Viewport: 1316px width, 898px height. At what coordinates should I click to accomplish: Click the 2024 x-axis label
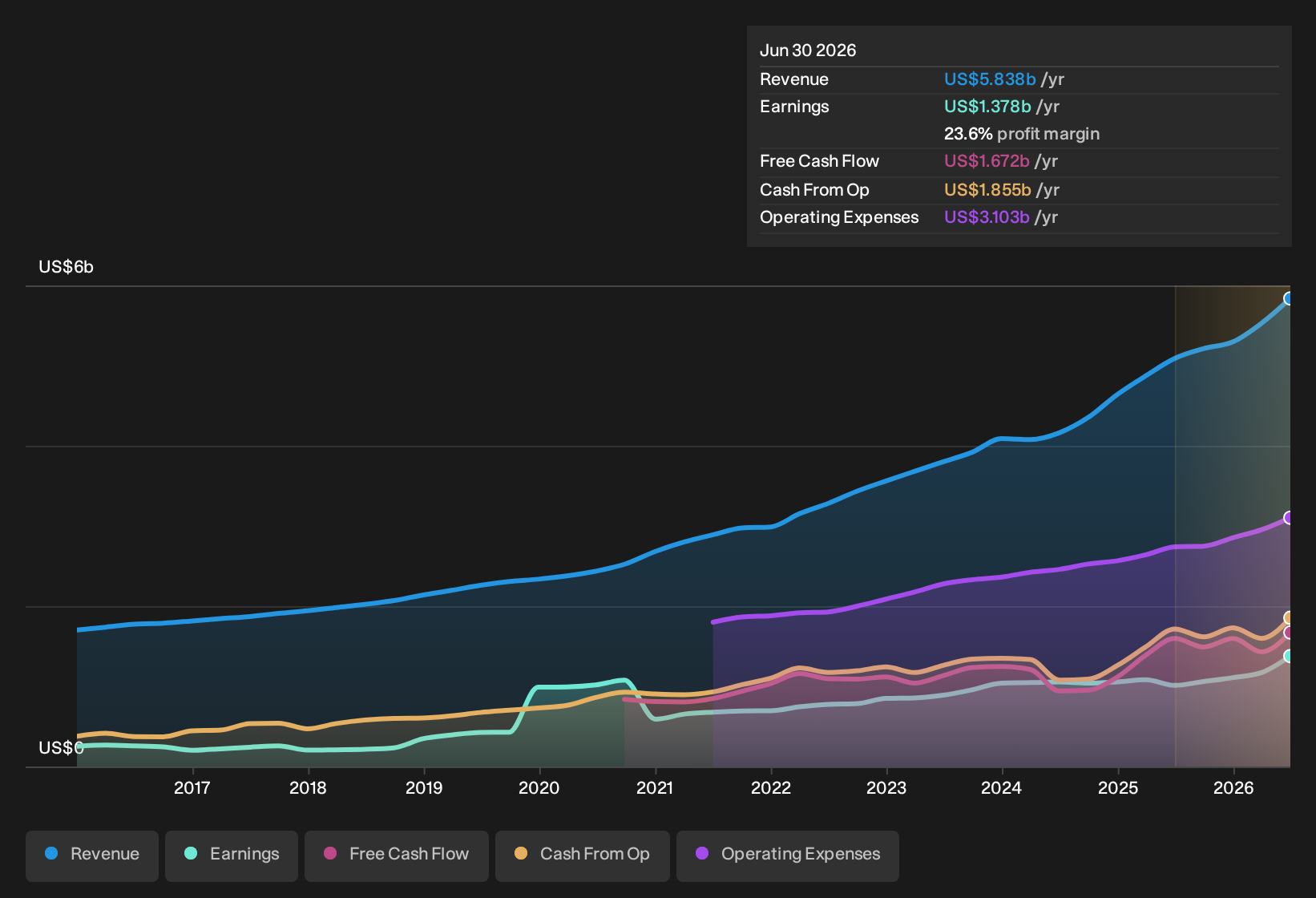pos(1002,788)
